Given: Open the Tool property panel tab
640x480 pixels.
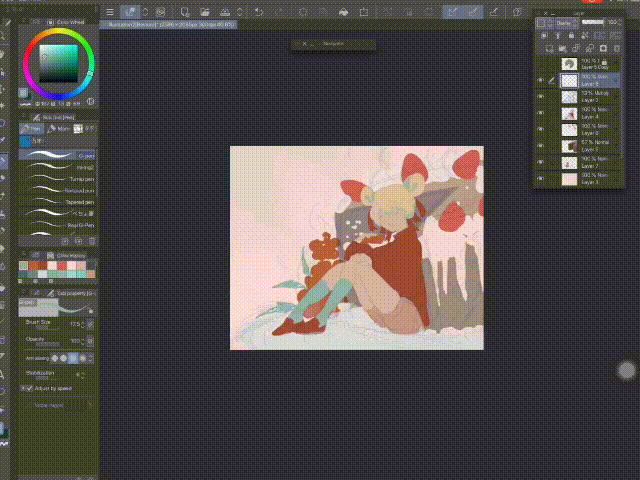Looking at the screenshot, I should (70, 293).
